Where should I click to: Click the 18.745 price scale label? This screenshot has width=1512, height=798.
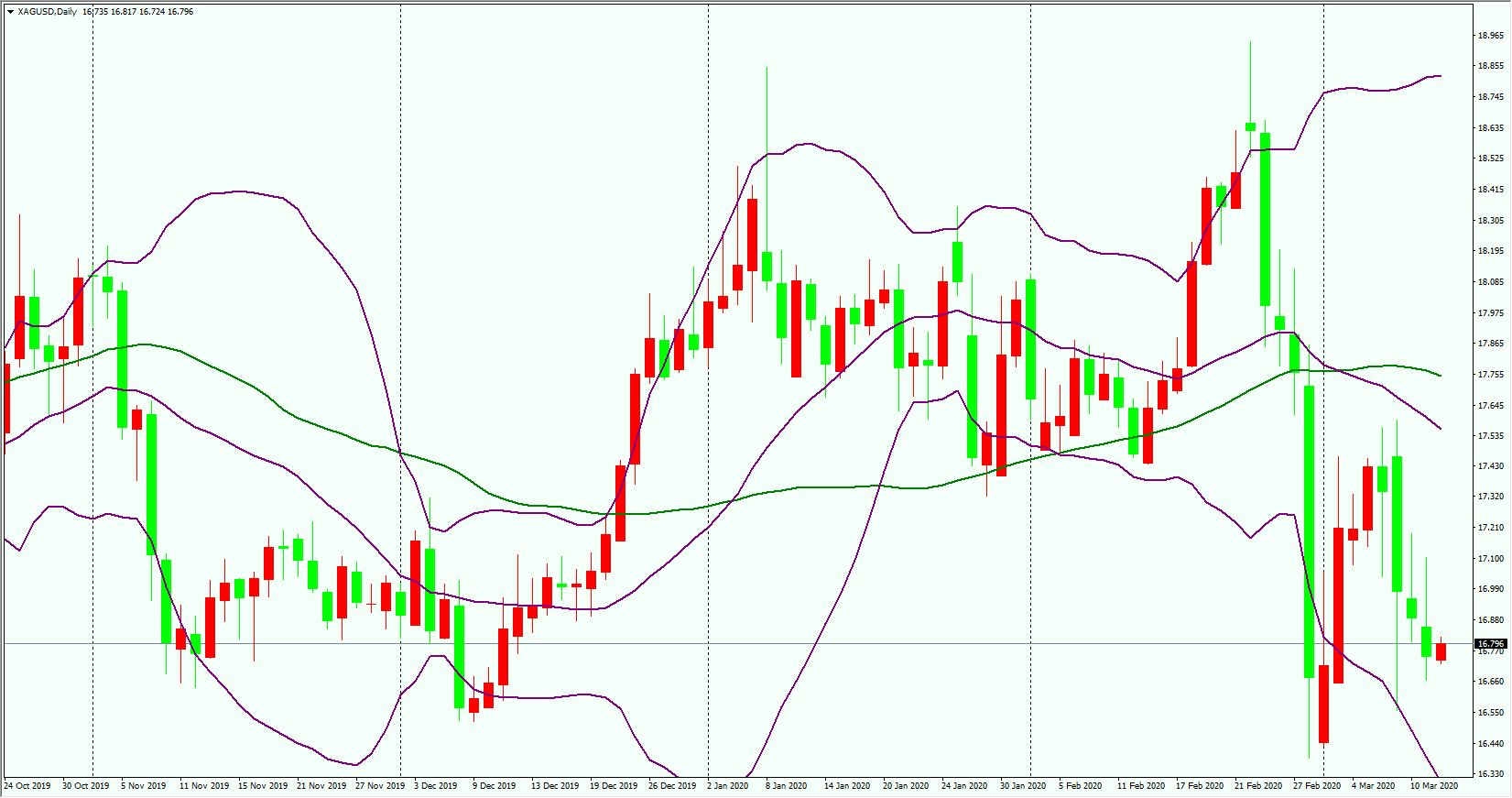[1491, 97]
